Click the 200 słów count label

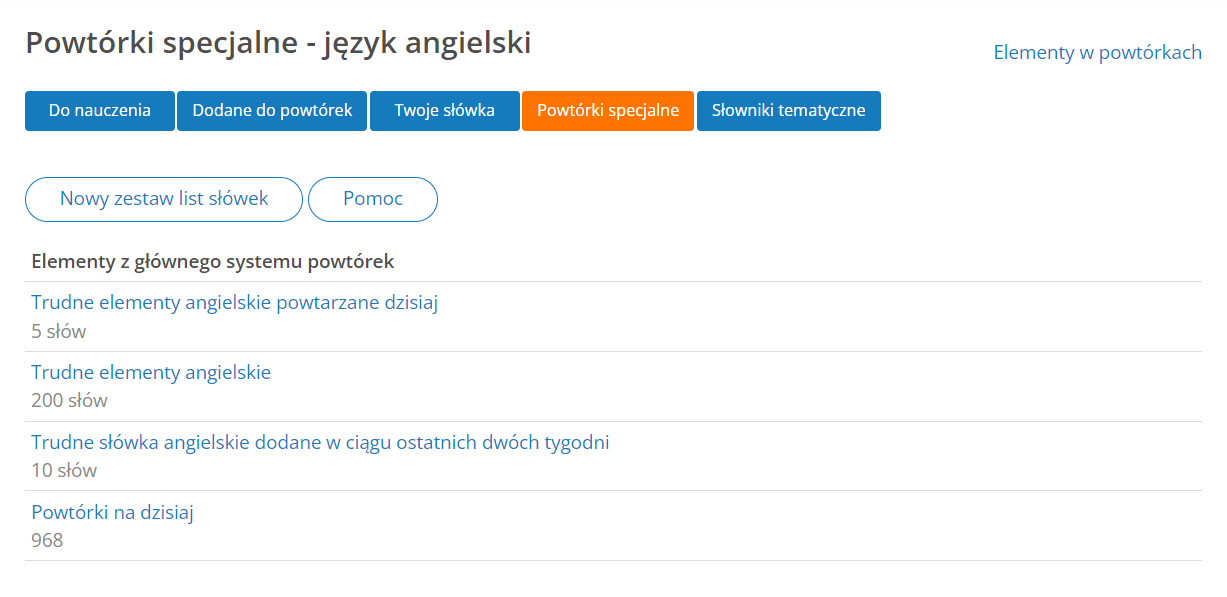point(69,401)
